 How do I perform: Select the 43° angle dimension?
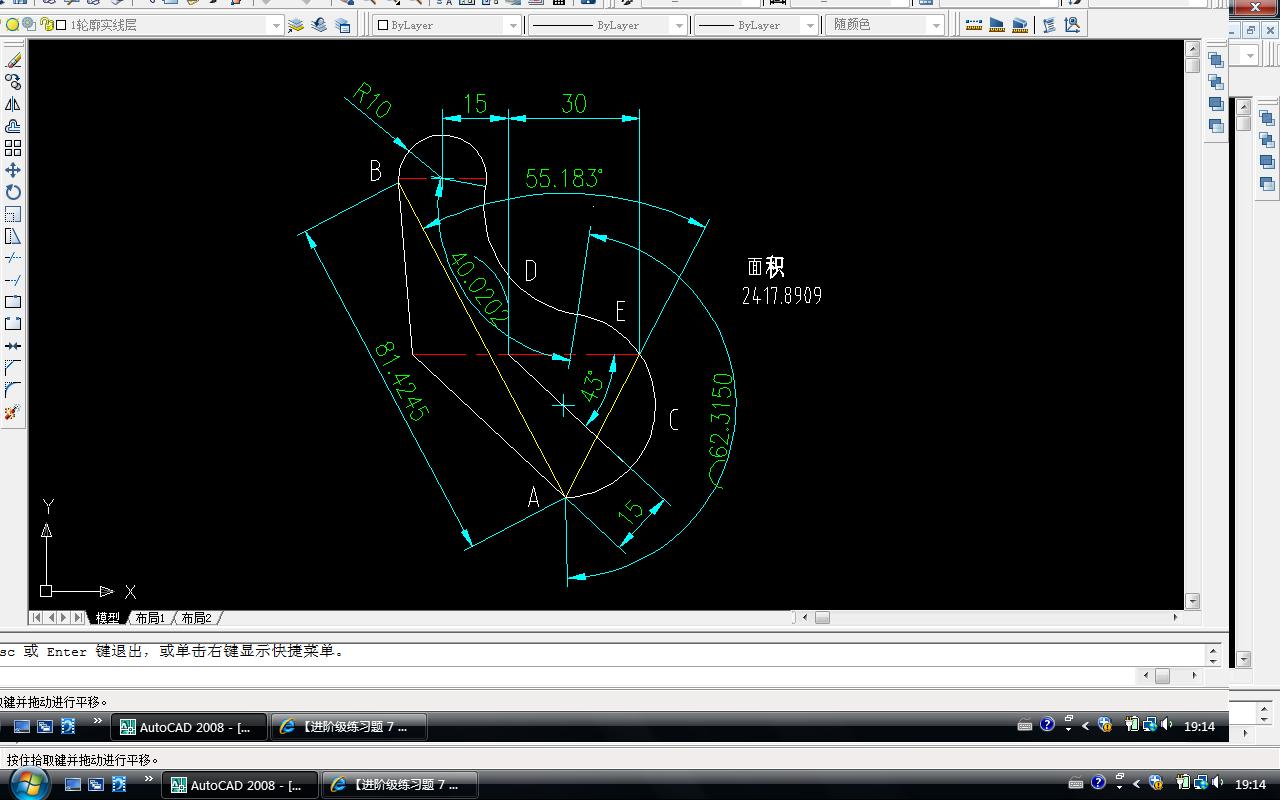pyautogui.click(x=592, y=385)
